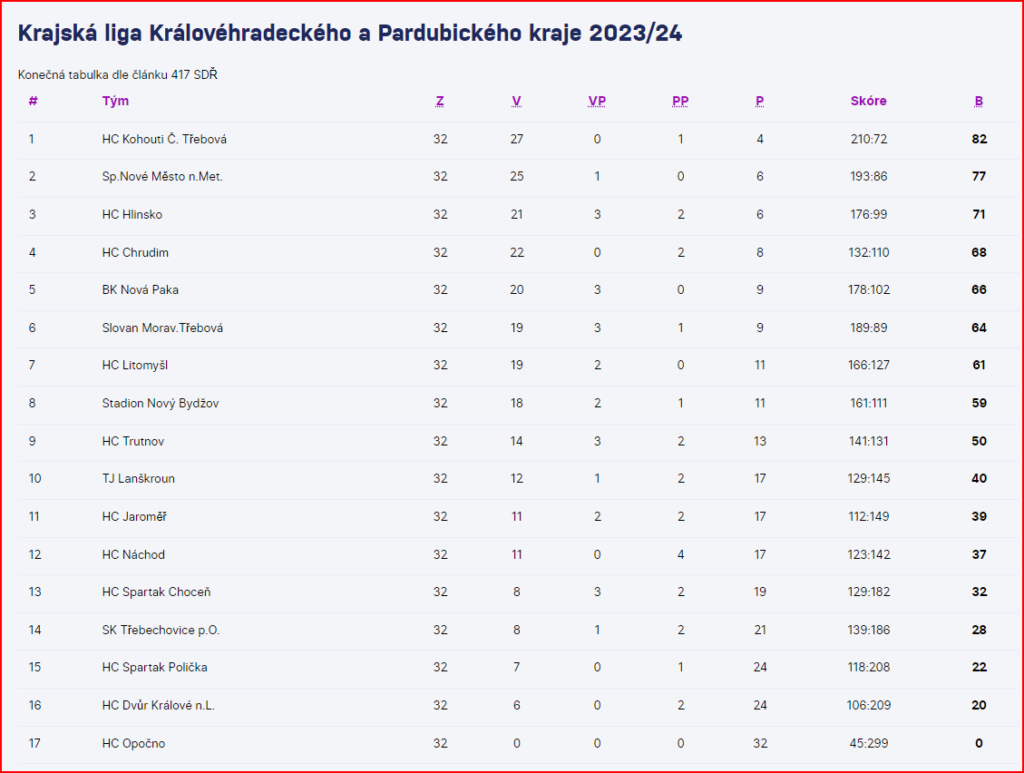The image size is (1024, 773).
Task: Click the 'B' points column header
Action: tap(979, 101)
